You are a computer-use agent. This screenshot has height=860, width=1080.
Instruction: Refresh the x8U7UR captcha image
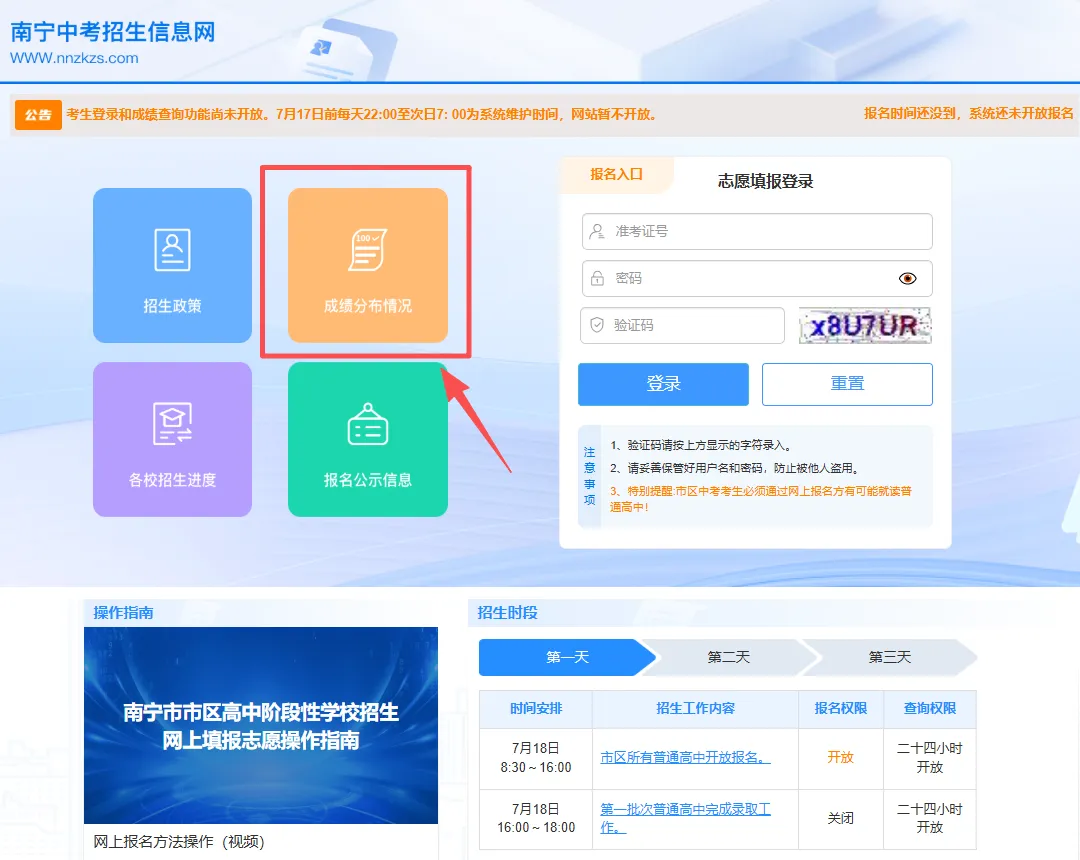click(x=865, y=325)
